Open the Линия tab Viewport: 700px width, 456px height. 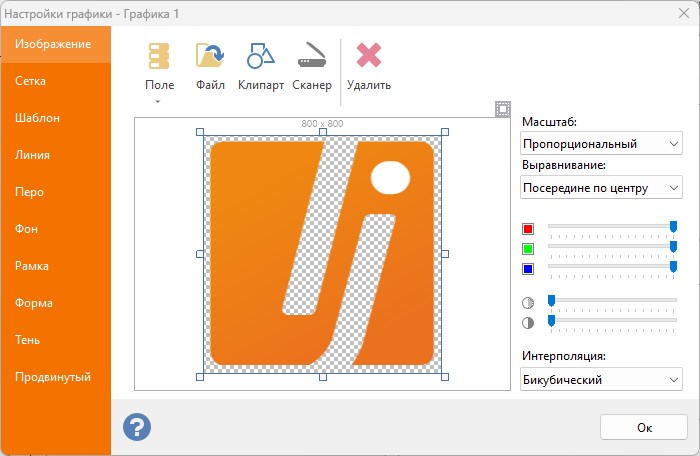55,155
